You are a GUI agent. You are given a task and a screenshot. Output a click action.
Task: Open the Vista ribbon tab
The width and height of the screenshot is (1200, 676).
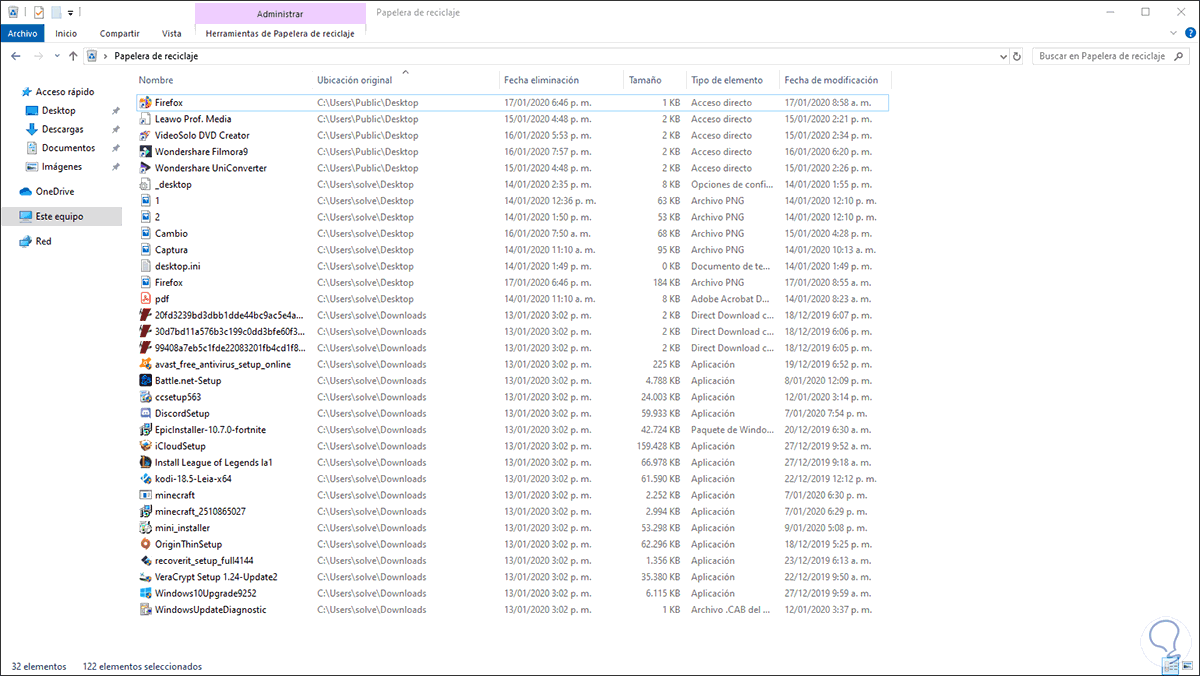(x=172, y=33)
